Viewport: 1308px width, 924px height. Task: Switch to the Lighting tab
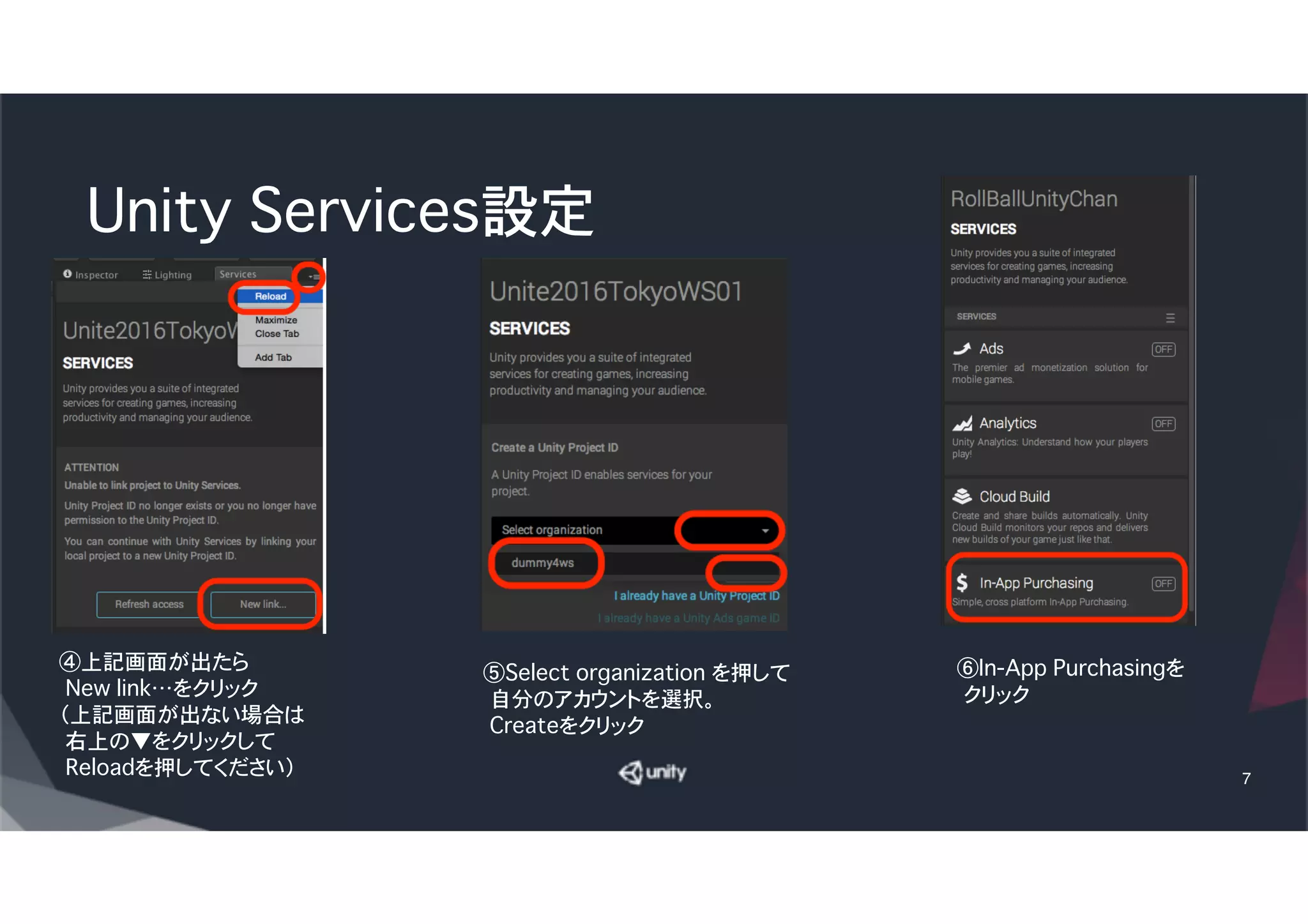point(167,275)
